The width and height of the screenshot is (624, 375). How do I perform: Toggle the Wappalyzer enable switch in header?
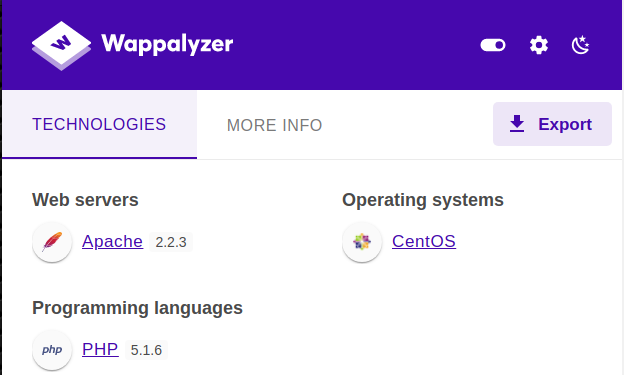[x=493, y=45]
